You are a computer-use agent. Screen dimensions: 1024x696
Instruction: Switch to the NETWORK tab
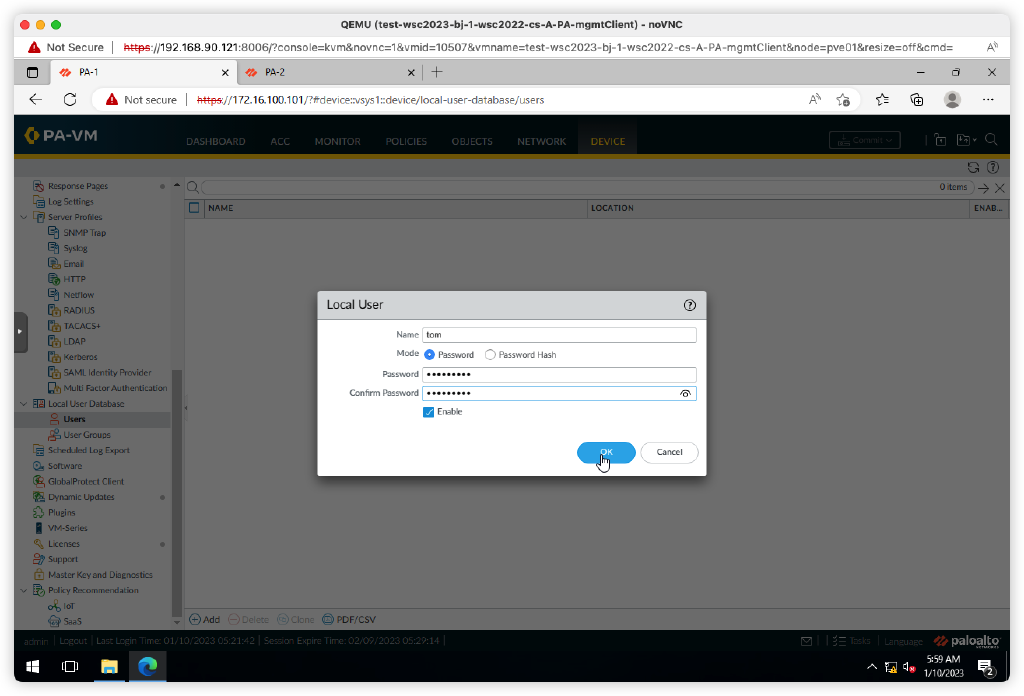(541, 141)
